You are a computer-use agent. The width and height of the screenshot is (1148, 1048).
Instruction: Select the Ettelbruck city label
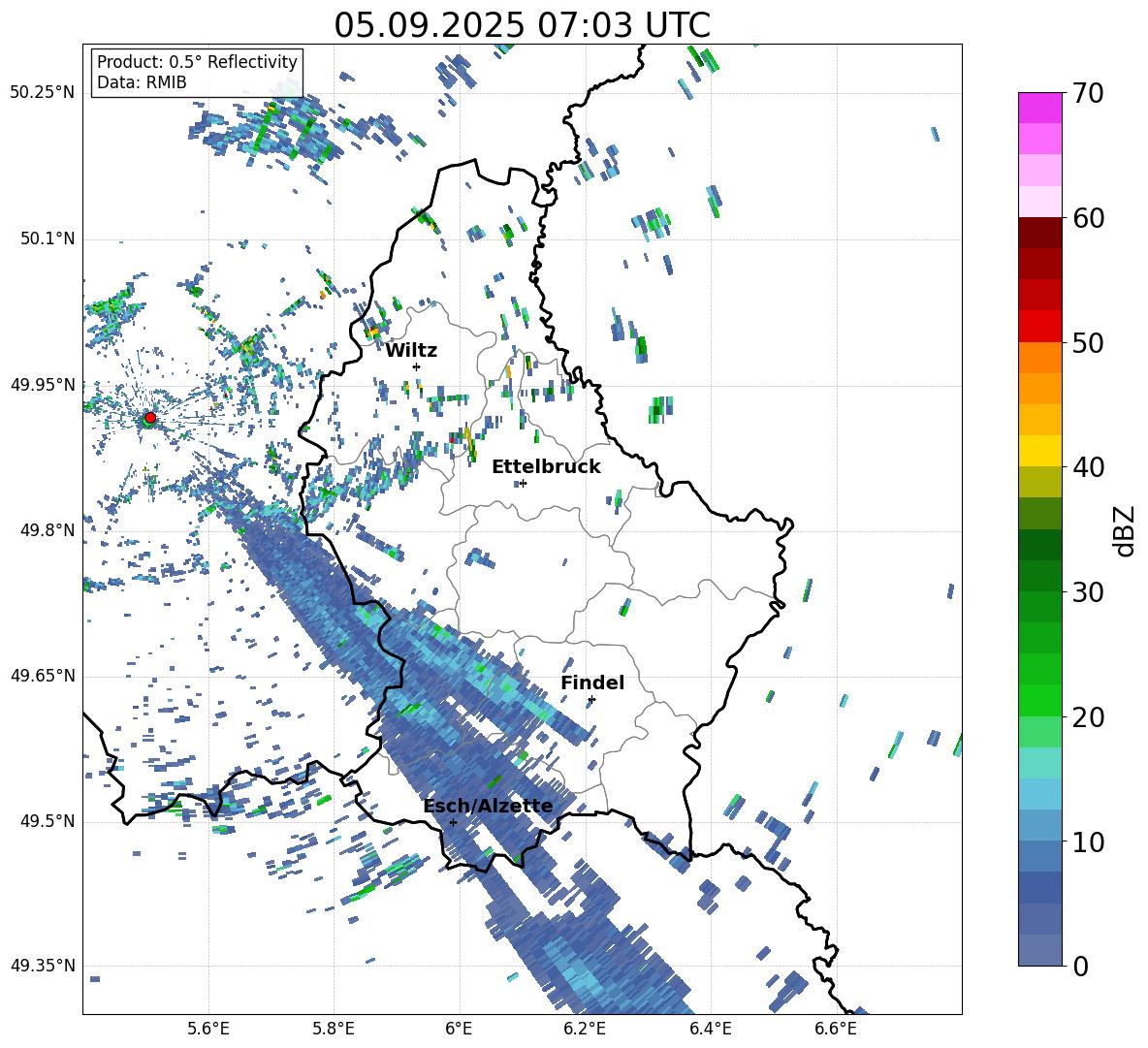pos(546,466)
